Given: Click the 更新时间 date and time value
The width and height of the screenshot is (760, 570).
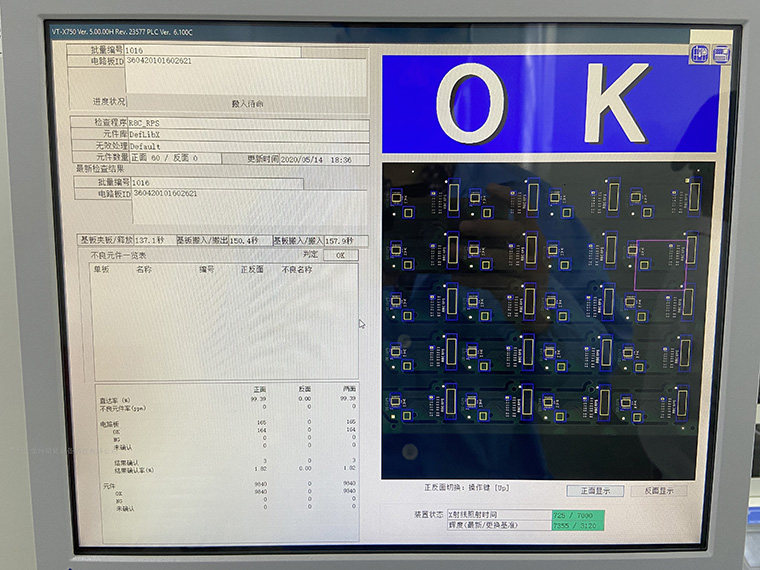Looking at the screenshot, I should [x=317, y=159].
